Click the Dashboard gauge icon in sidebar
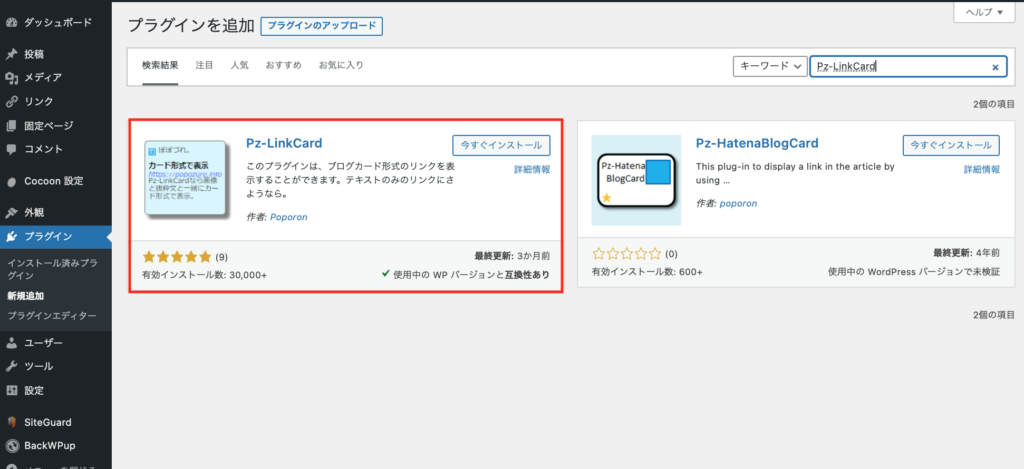 coord(11,22)
